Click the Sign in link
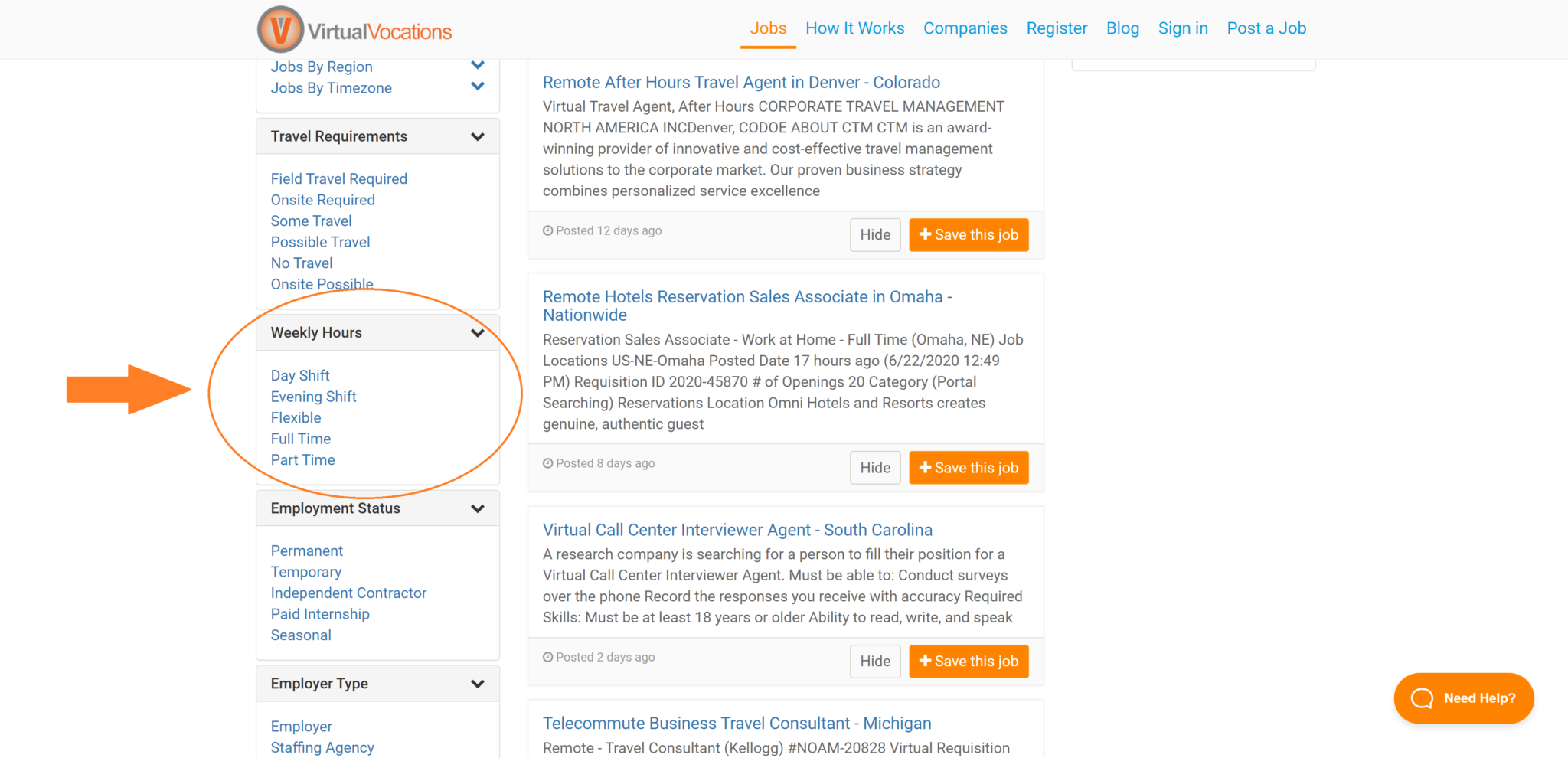Viewport: 1568px width, 758px height. pos(1183,28)
